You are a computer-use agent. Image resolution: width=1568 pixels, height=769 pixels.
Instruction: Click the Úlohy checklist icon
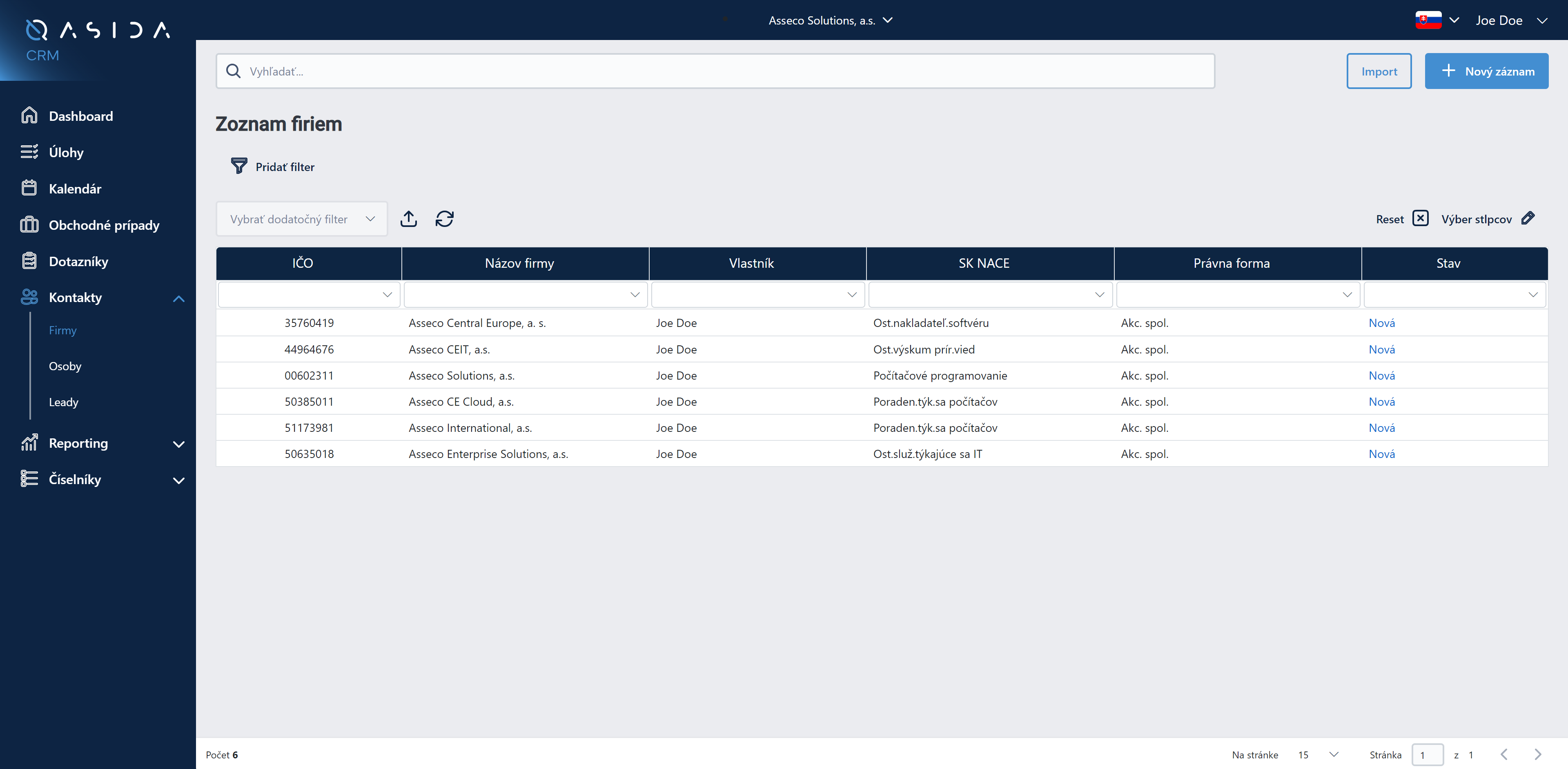[x=29, y=151]
